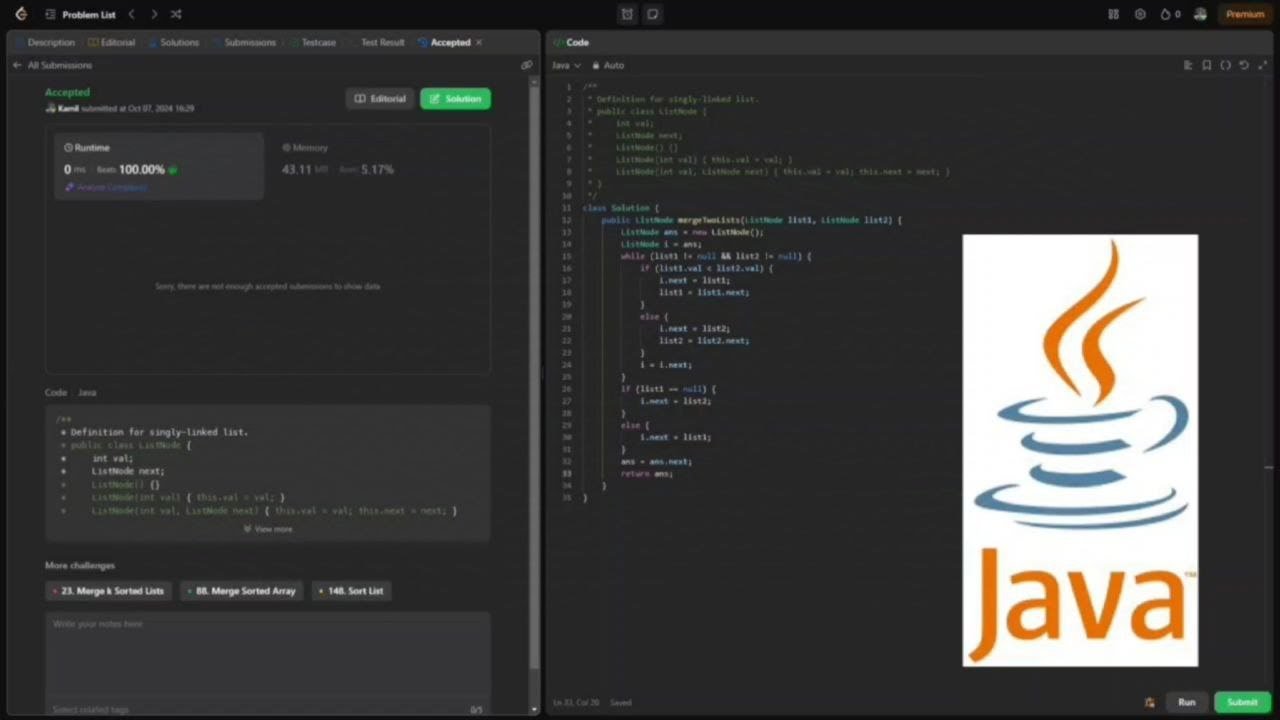Go back to All Submissions
This screenshot has width=1280, height=720.
pos(52,65)
